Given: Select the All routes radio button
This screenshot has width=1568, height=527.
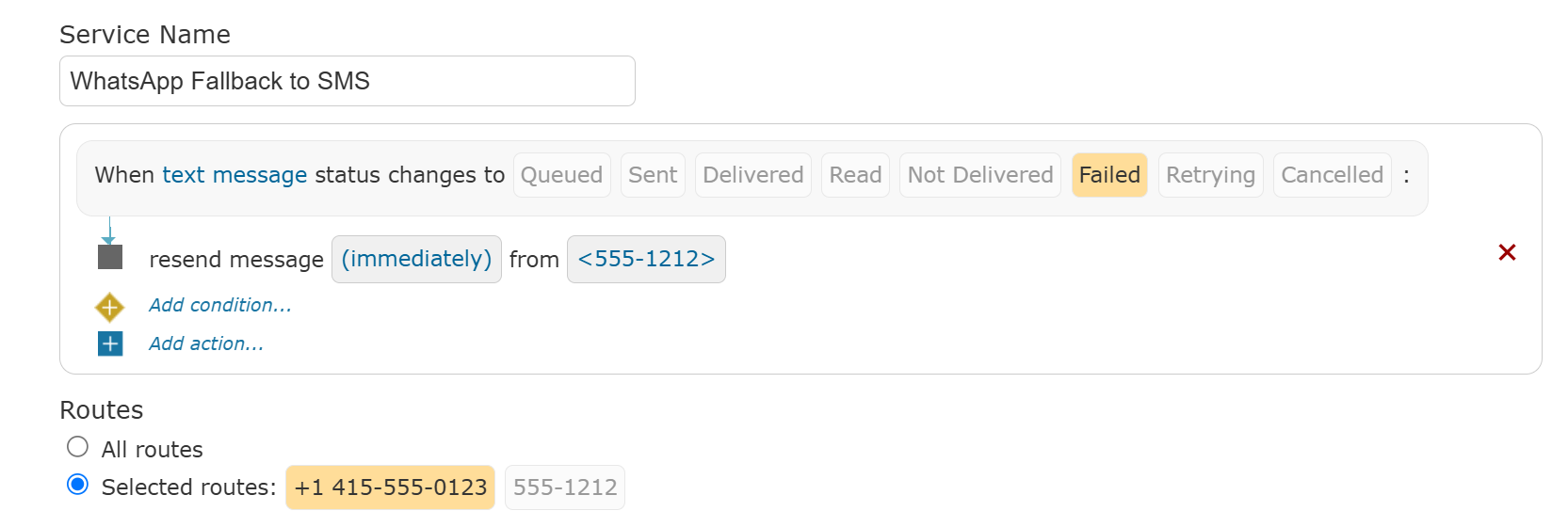Looking at the screenshot, I should pos(78,447).
